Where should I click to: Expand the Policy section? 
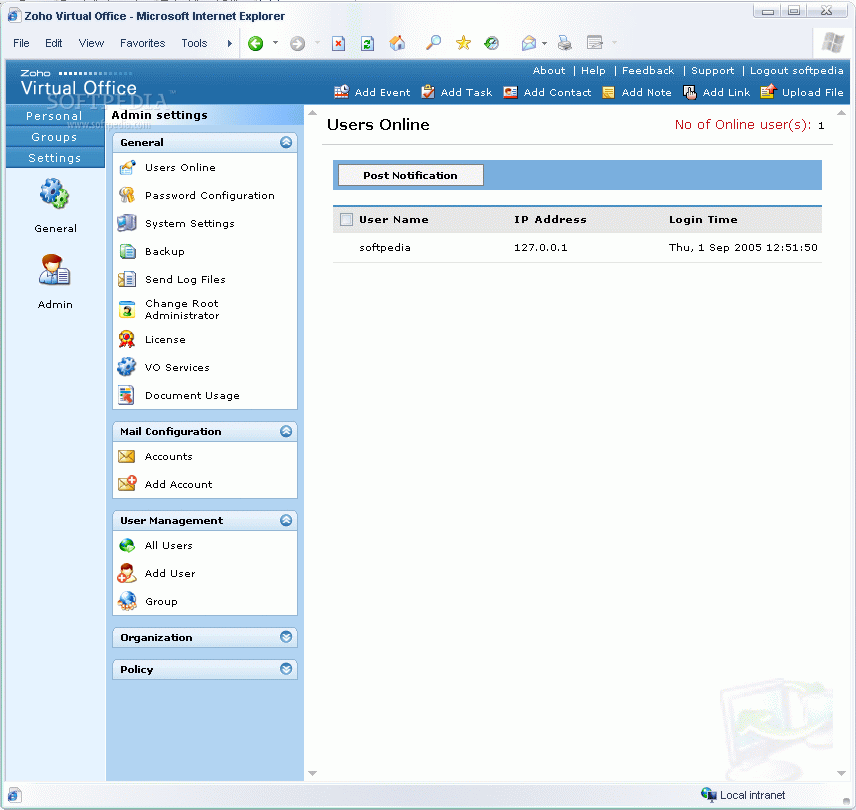(x=286, y=669)
